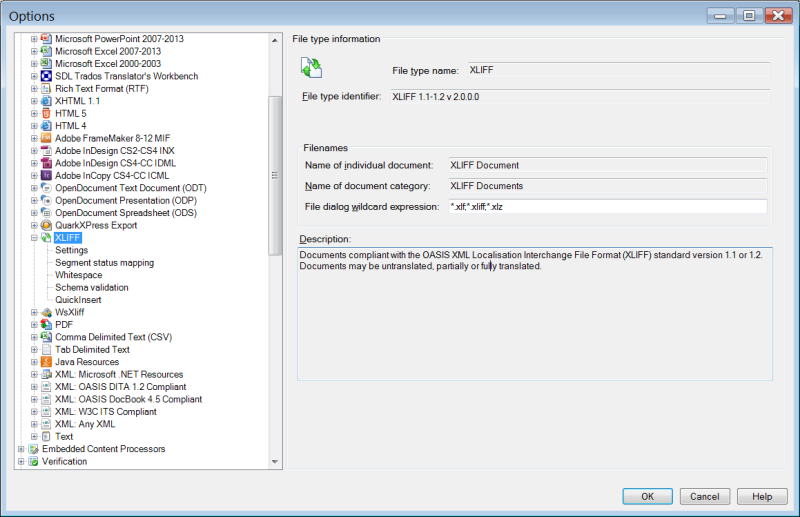The height and width of the screenshot is (517, 800).
Task: Expand the XML: Any XML node
Action: pyautogui.click(x=34, y=424)
